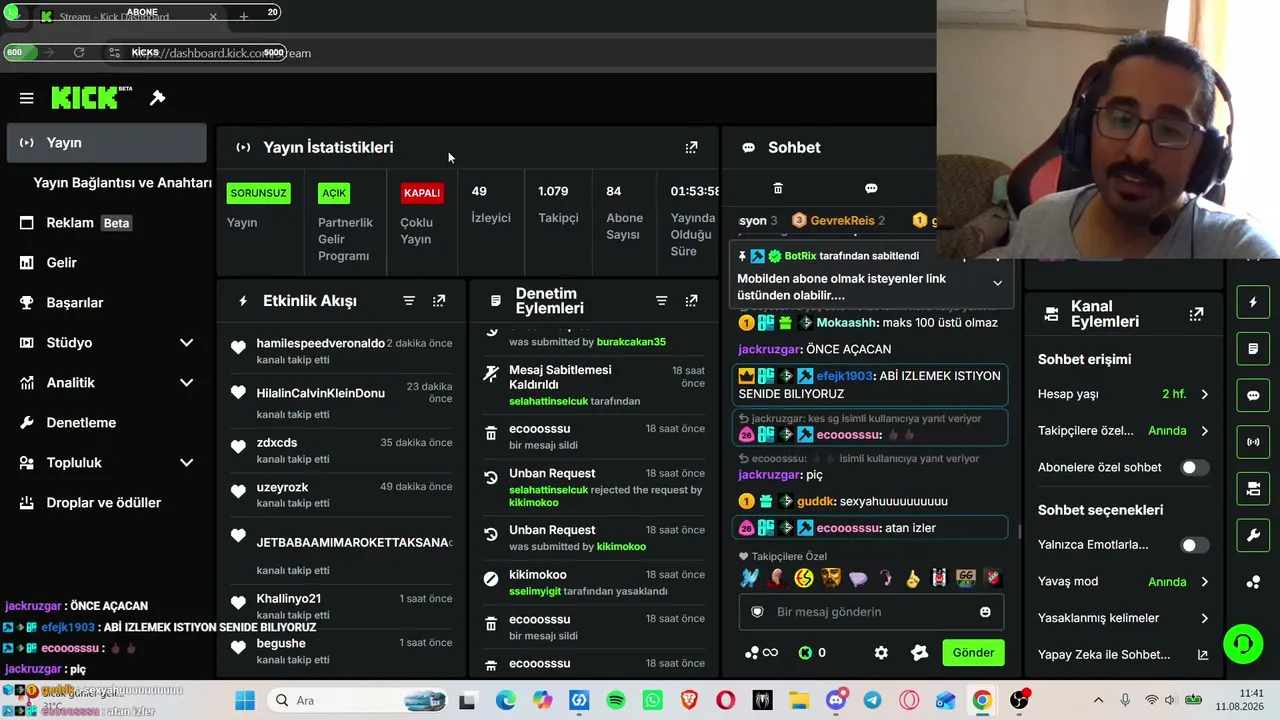Open Yapay Zeka ile Sohbet external link
The image size is (1280, 720).
click(1203, 655)
